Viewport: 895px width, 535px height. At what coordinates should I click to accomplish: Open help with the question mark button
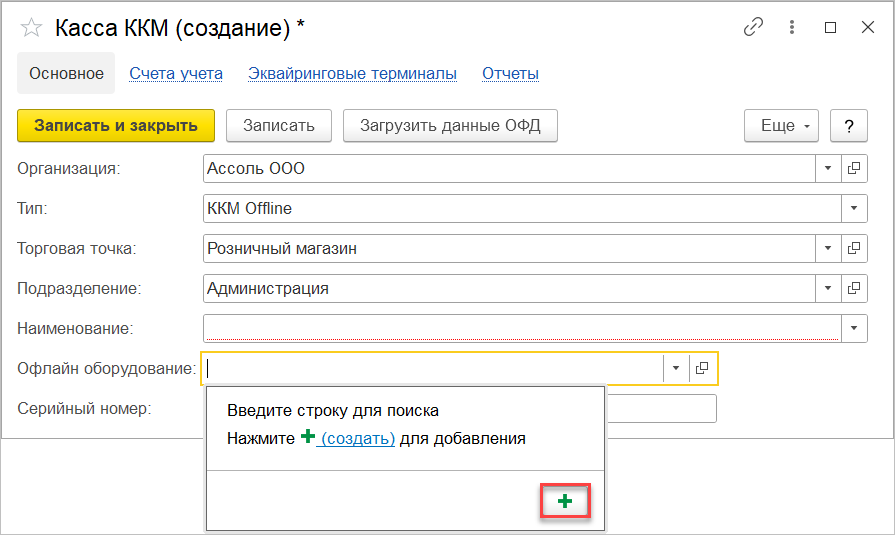pos(849,126)
